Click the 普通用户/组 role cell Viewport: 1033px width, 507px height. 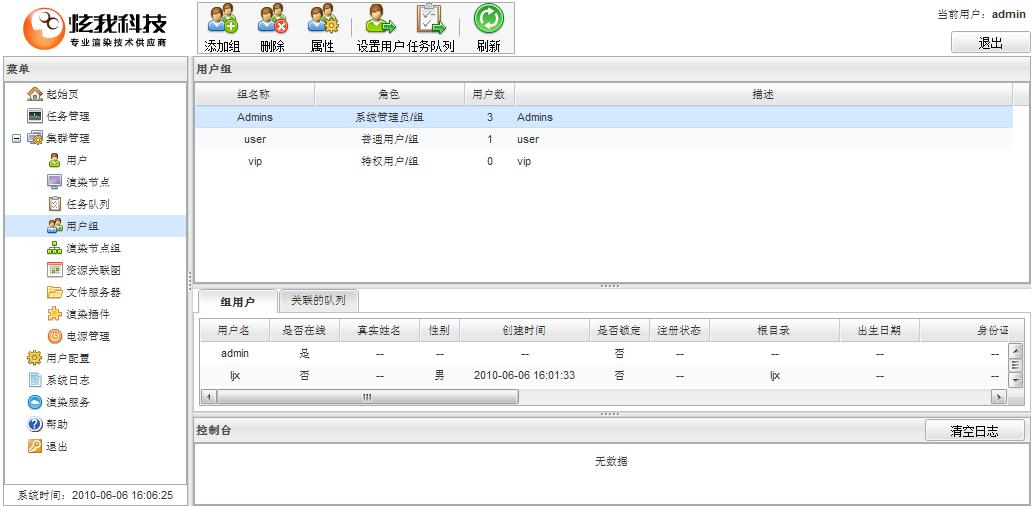[x=389, y=139]
